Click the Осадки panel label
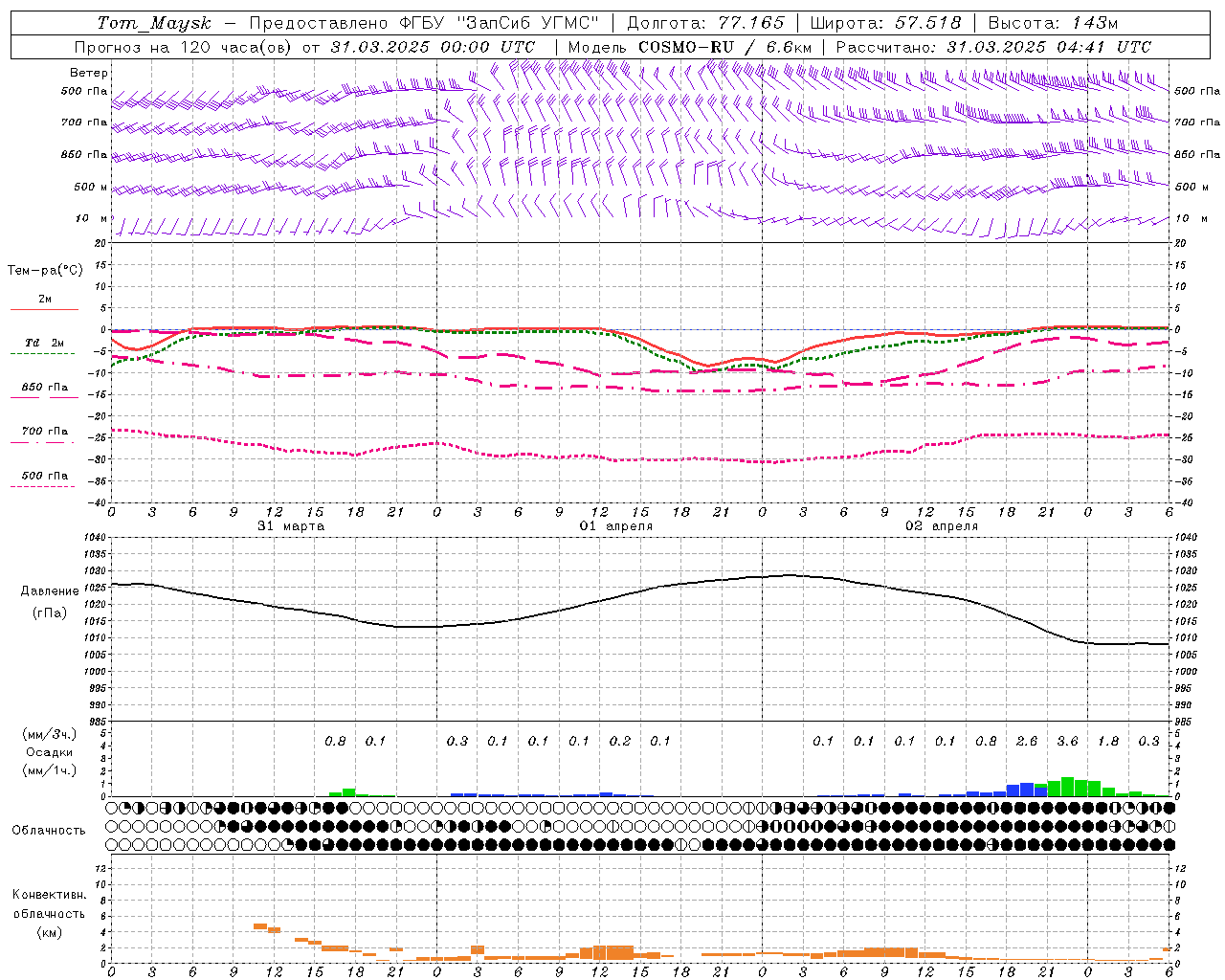Screen dimensions: 1225x980 50,752
